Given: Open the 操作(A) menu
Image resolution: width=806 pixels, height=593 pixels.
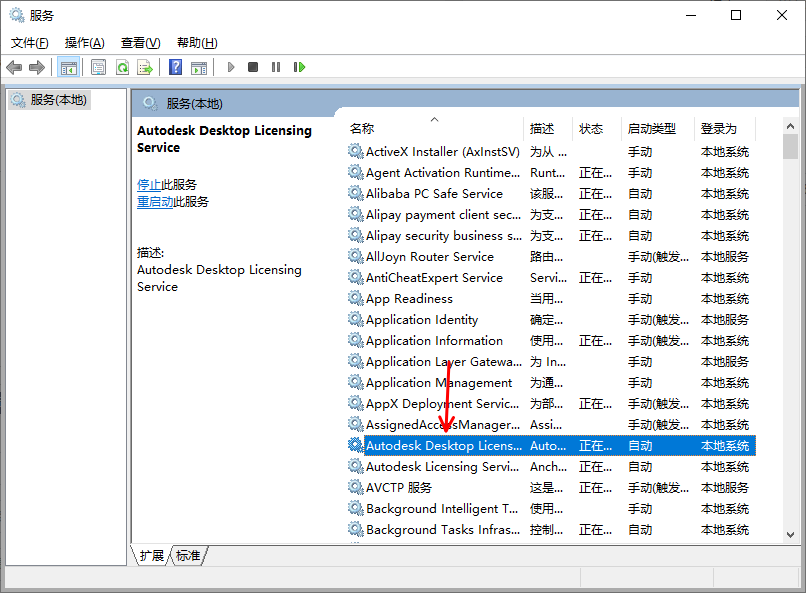Looking at the screenshot, I should coord(84,43).
